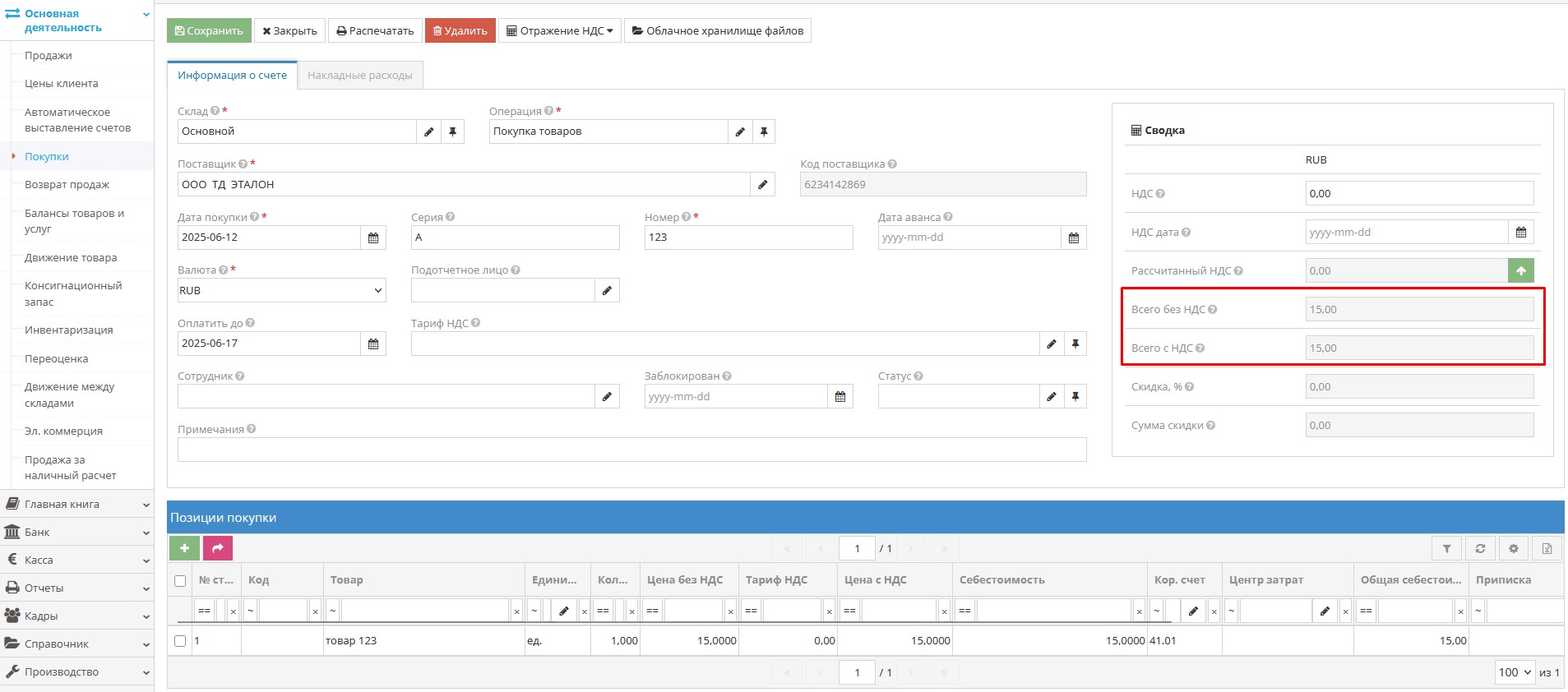The height and width of the screenshot is (692, 1568).
Task: Click into the Примечания input field
Action: [631, 450]
